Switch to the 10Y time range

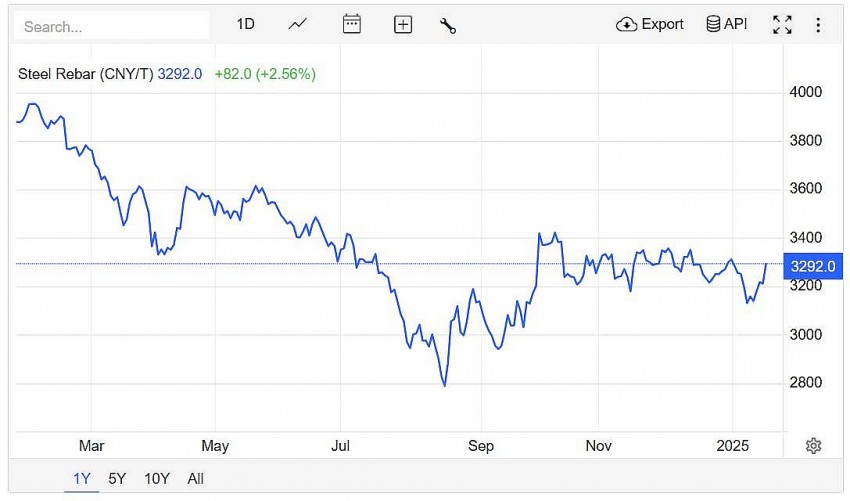point(156,479)
